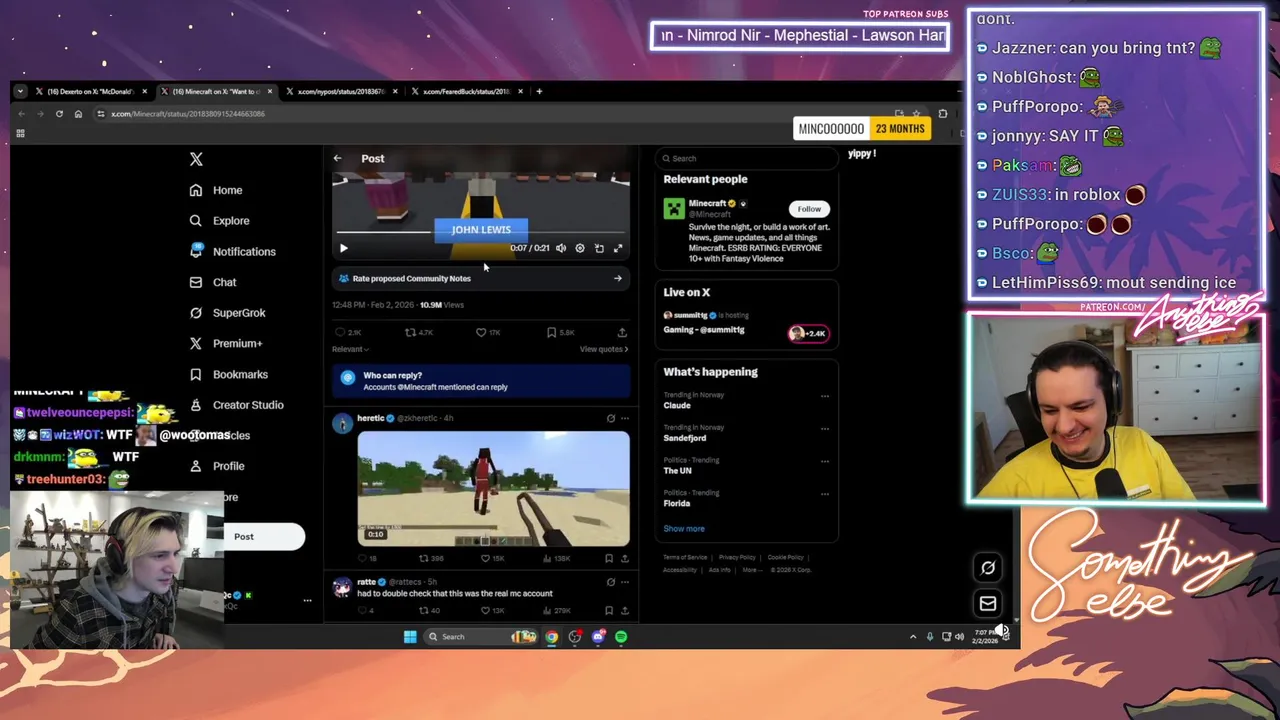The image size is (1280, 720).
Task: Open the Explore page
Action: 219,221
